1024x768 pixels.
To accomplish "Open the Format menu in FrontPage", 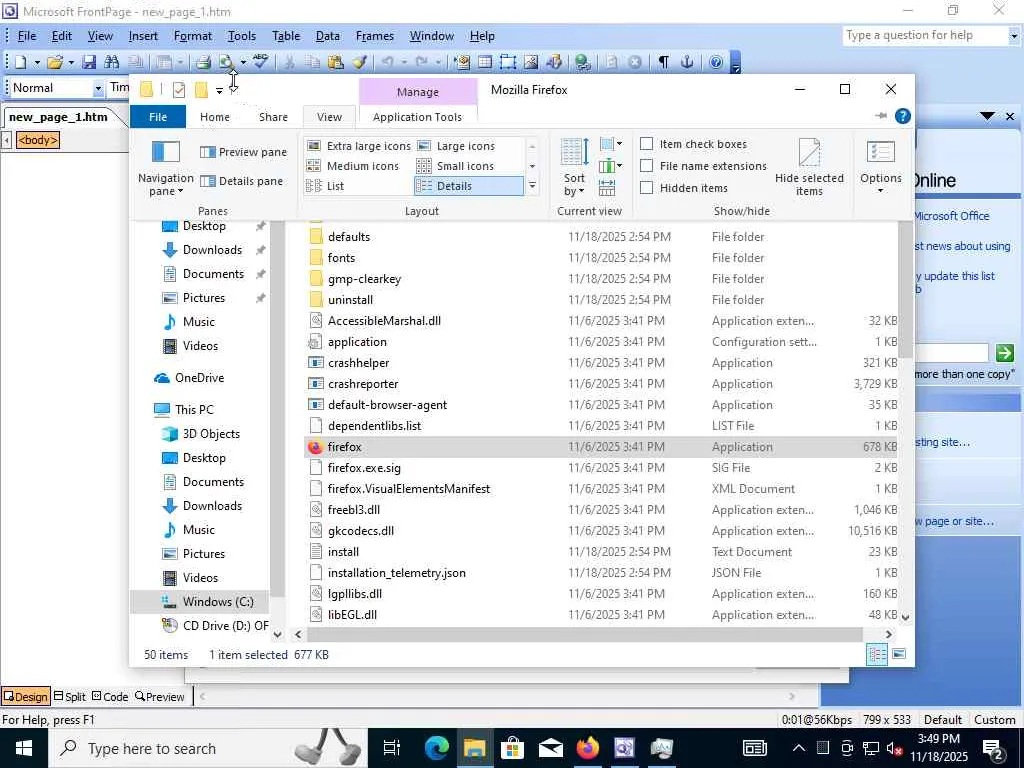I will tap(193, 36).
